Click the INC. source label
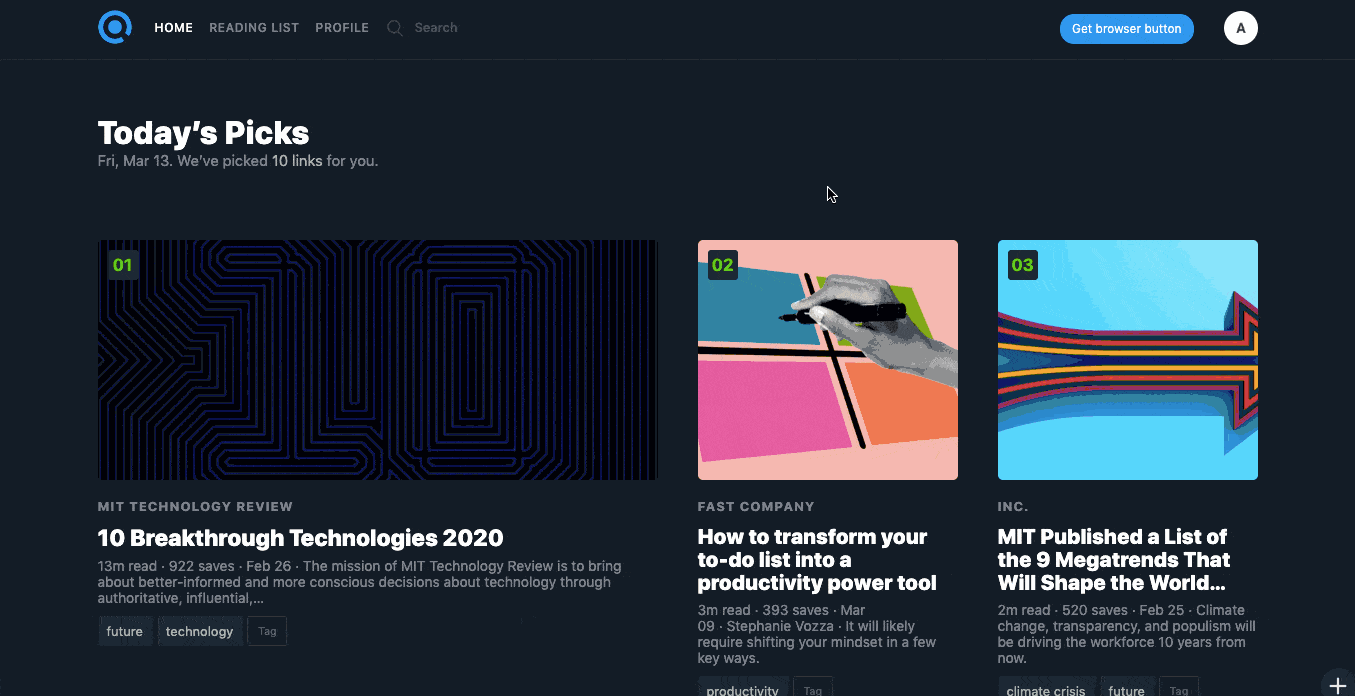The image size is (1355, 696). (x=1013, y=507)
